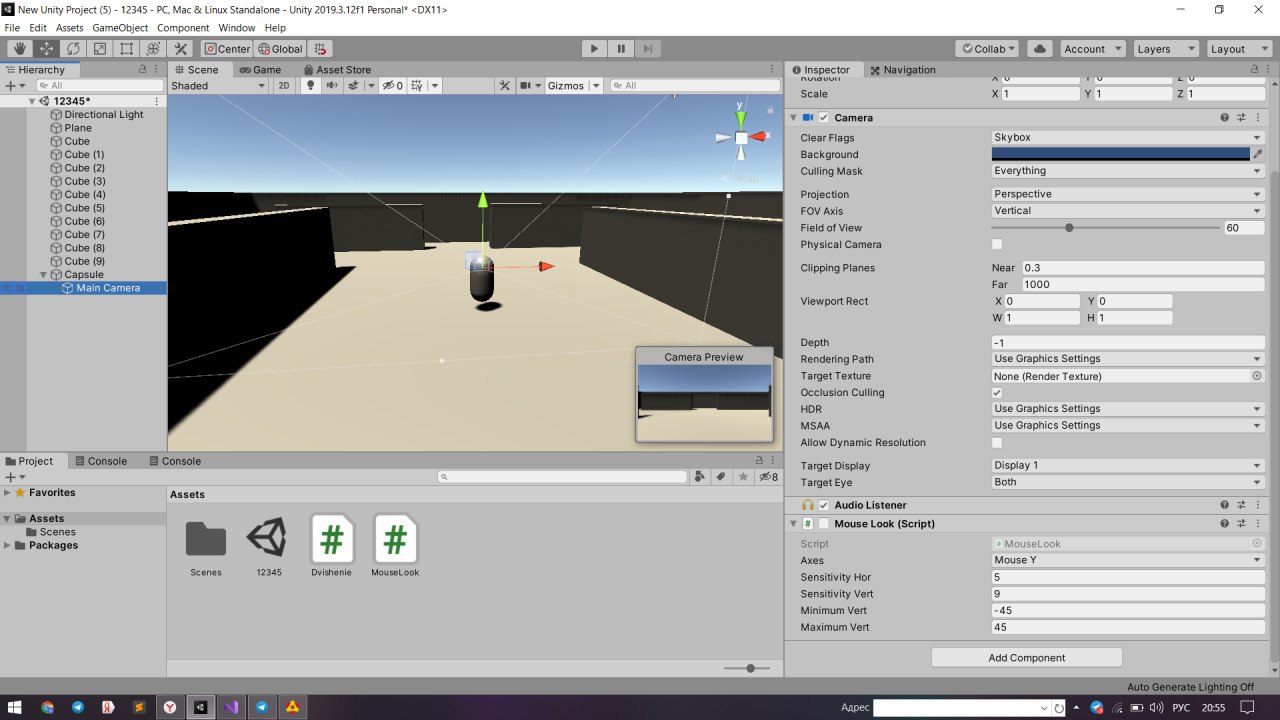Click Add Component button

tap(1027, 658)
